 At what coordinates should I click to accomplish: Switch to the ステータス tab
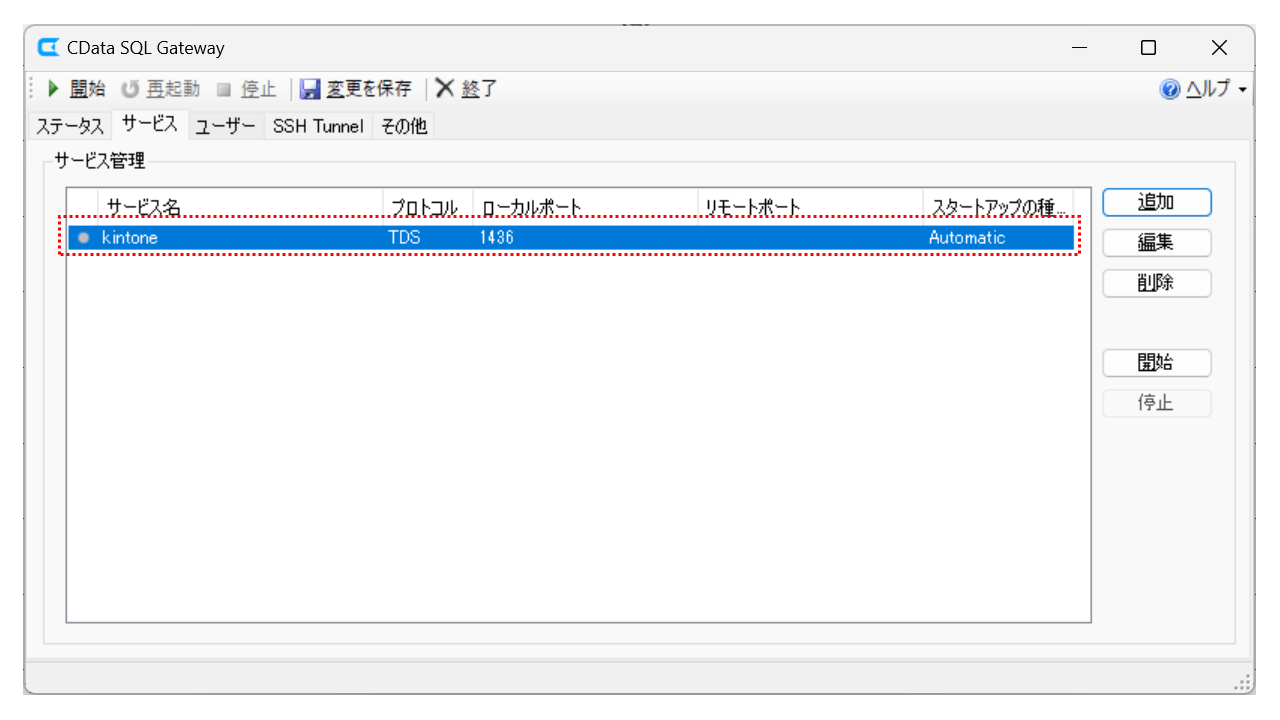70,126
